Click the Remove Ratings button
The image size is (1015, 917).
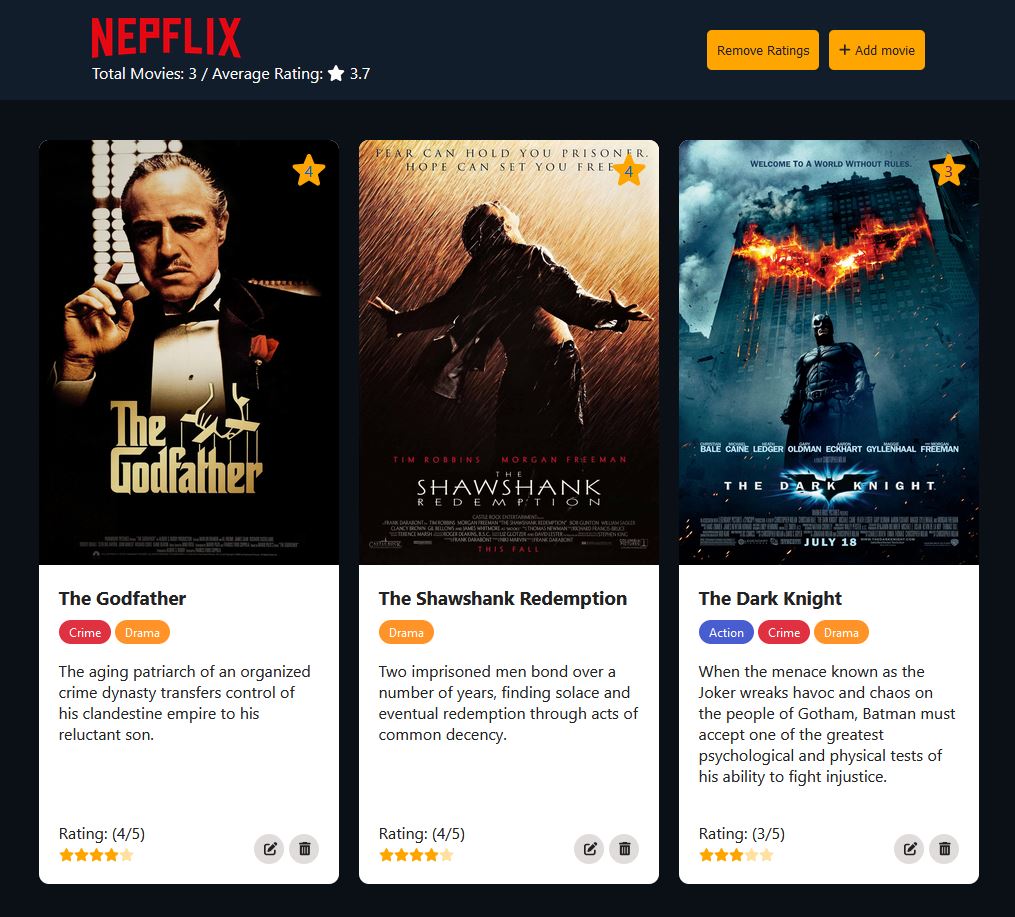(x=762, y=50)
